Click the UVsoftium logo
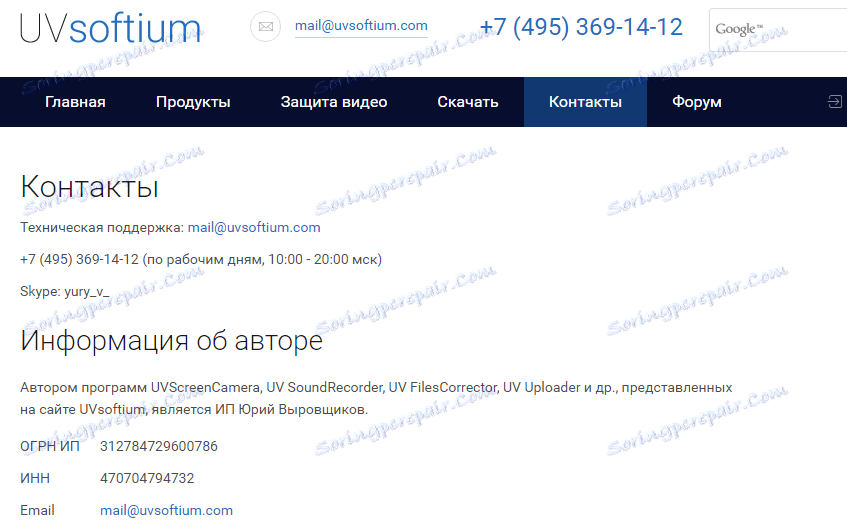The height and width of the screenshot is (525, 847). click(110, 28)
